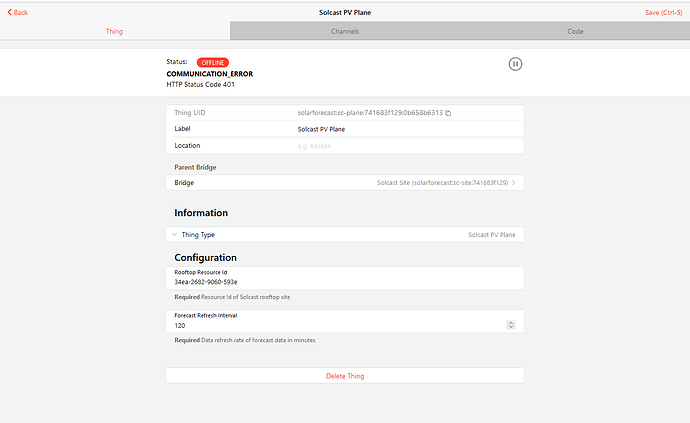Screen dimensions: 690x423
Task: Click the OFFLINE status badge
Action: point(213,63)
